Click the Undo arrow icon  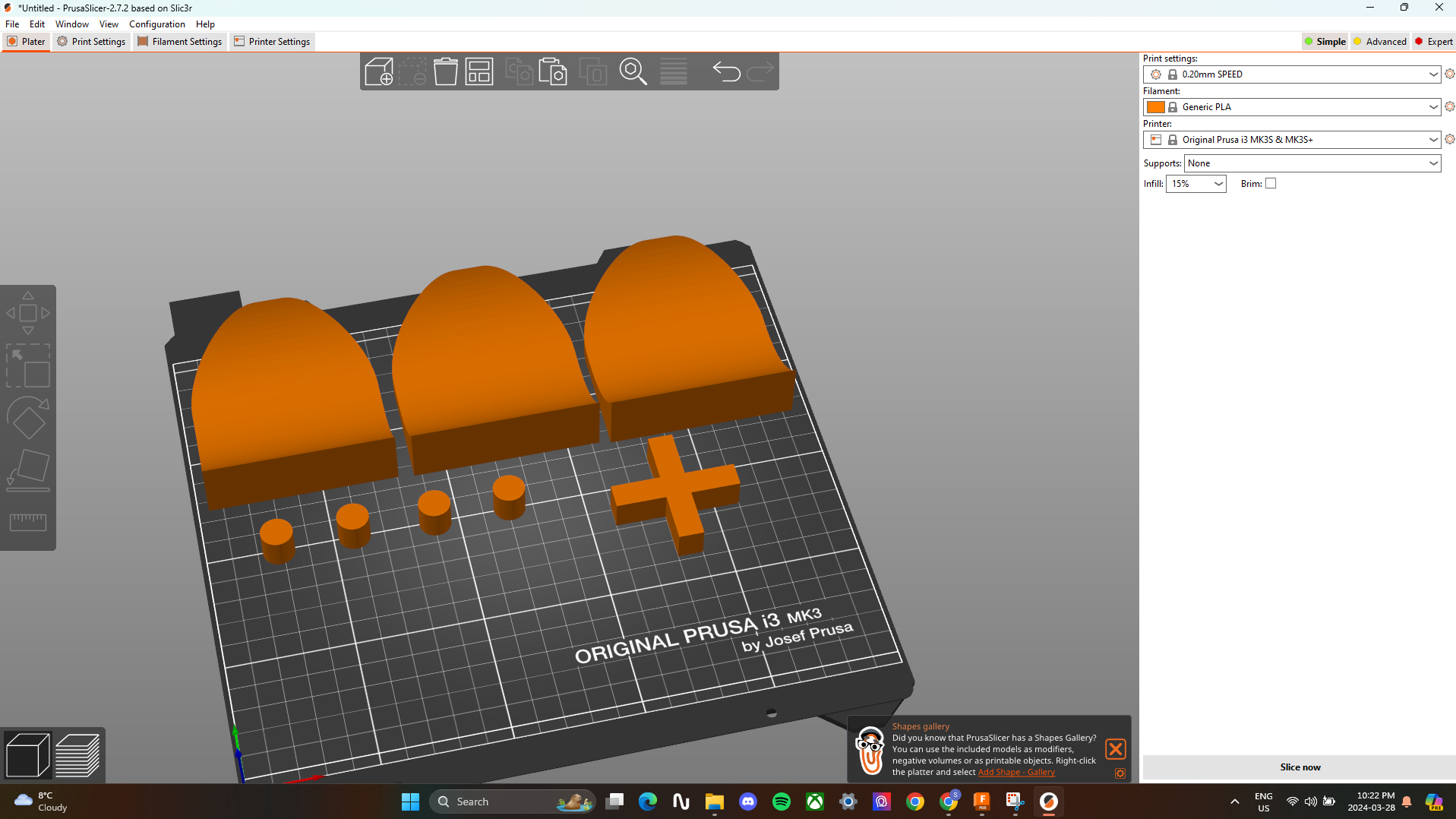[x=726, y=72]
